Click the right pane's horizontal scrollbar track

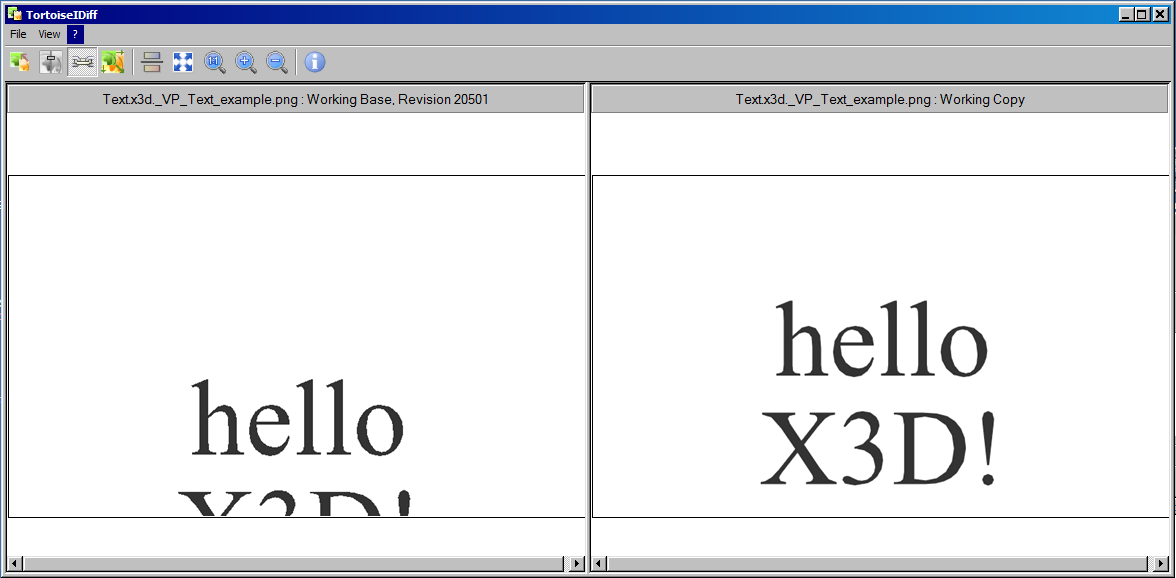tap(879, 565)
